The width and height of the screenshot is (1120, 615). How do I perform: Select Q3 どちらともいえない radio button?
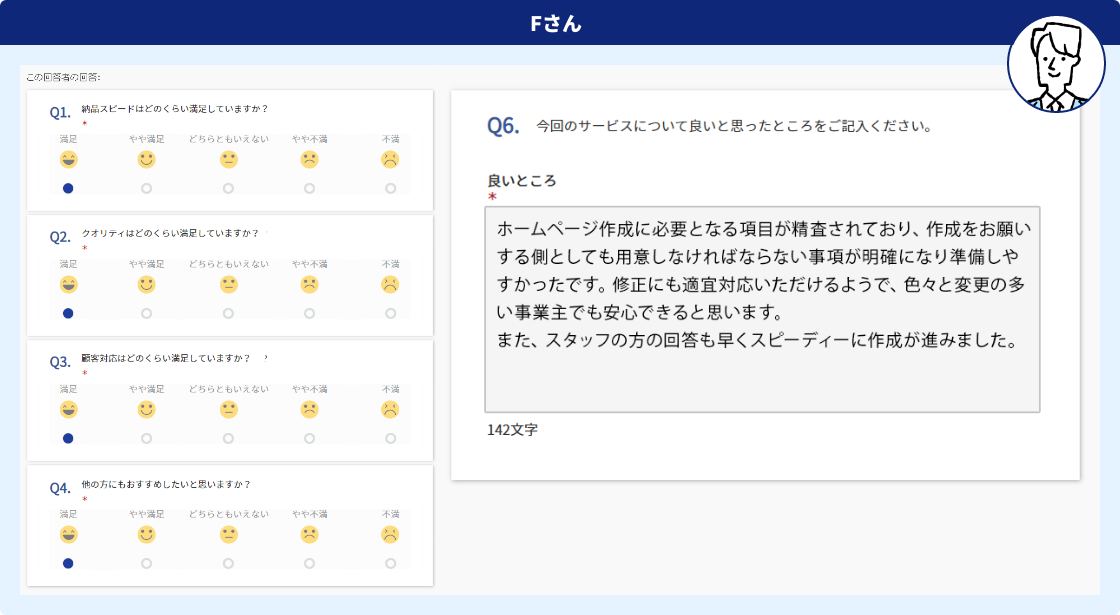tap(229, 438)
